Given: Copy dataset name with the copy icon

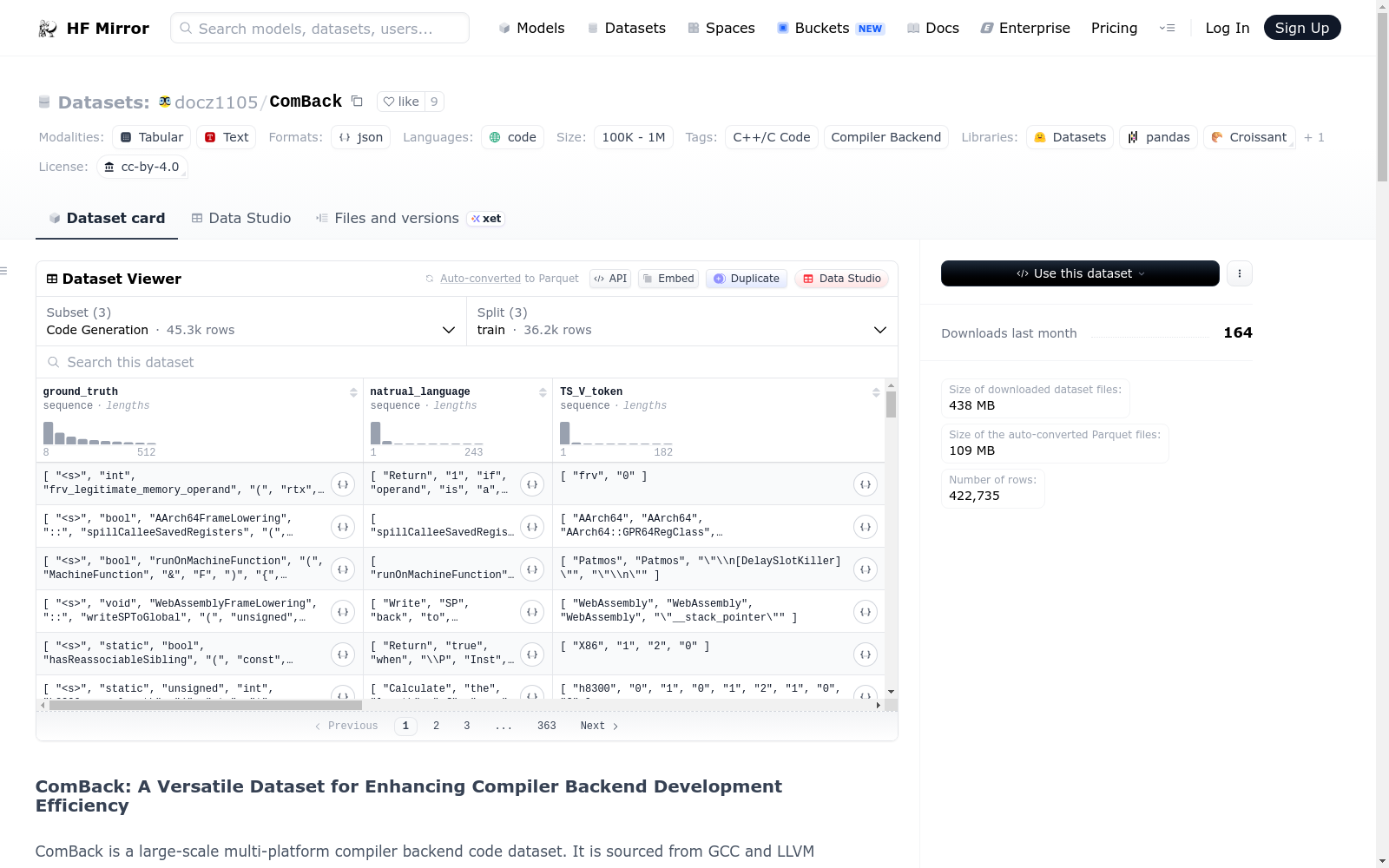Looking at the screenshot, I should click(x=357, y=101).
